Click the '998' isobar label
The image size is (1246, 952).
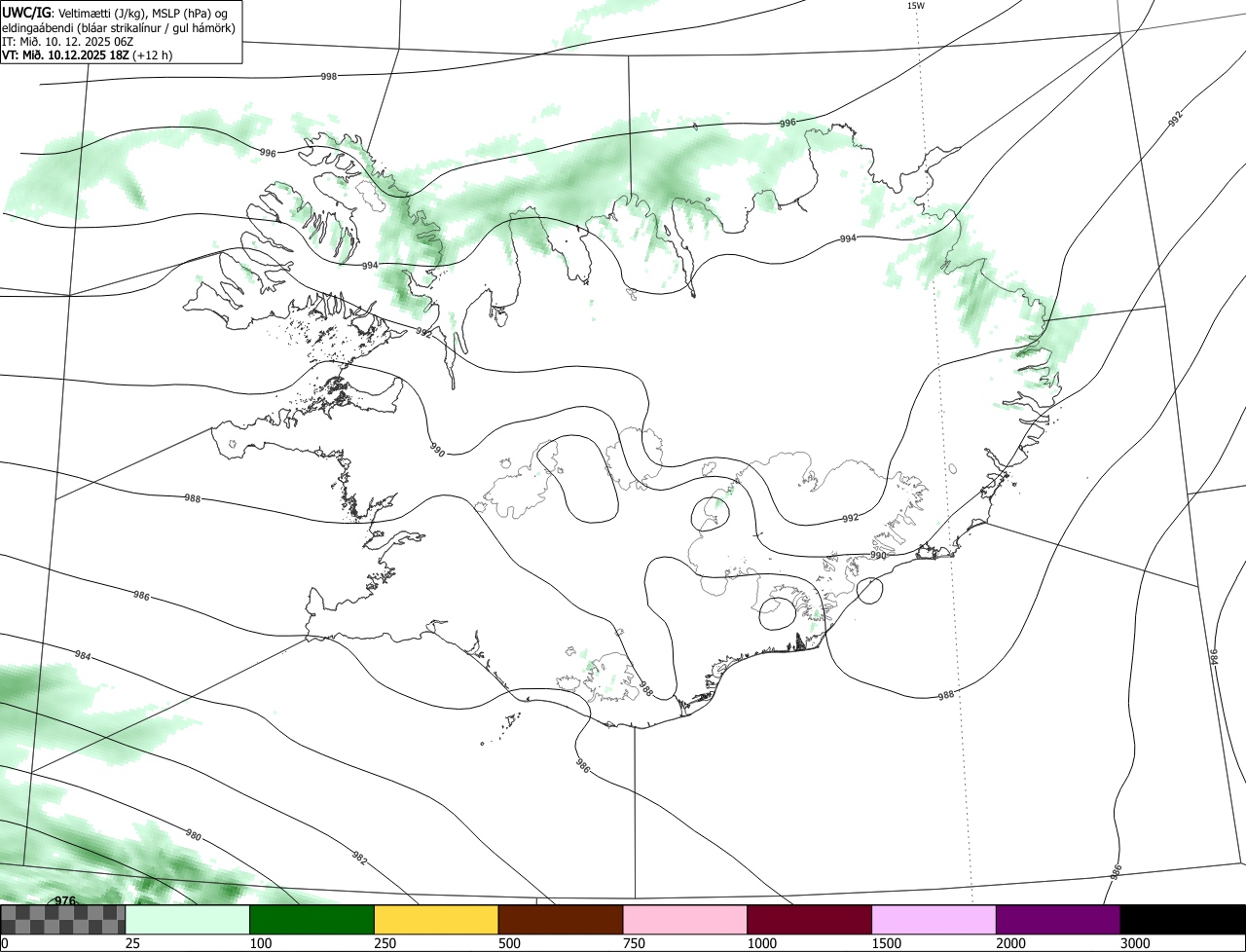point(329,76)
